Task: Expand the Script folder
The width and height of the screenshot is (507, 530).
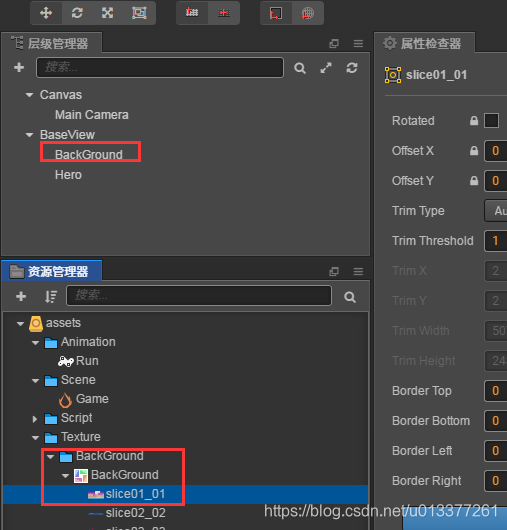Action: point(35,419)
